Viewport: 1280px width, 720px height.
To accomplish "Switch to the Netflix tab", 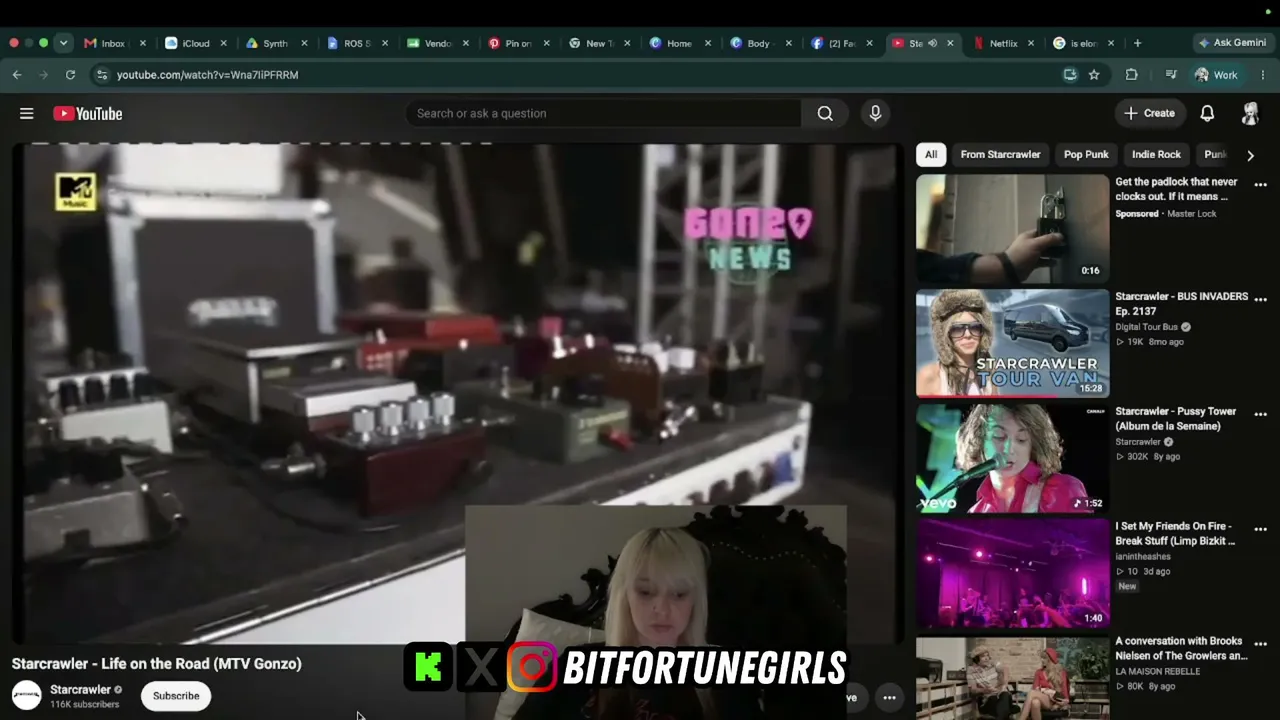I will [1003, 43].
